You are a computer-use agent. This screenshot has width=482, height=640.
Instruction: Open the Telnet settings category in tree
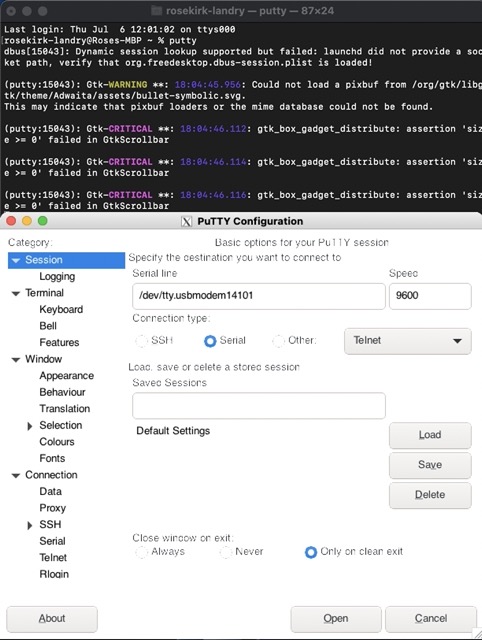point(53,558)
